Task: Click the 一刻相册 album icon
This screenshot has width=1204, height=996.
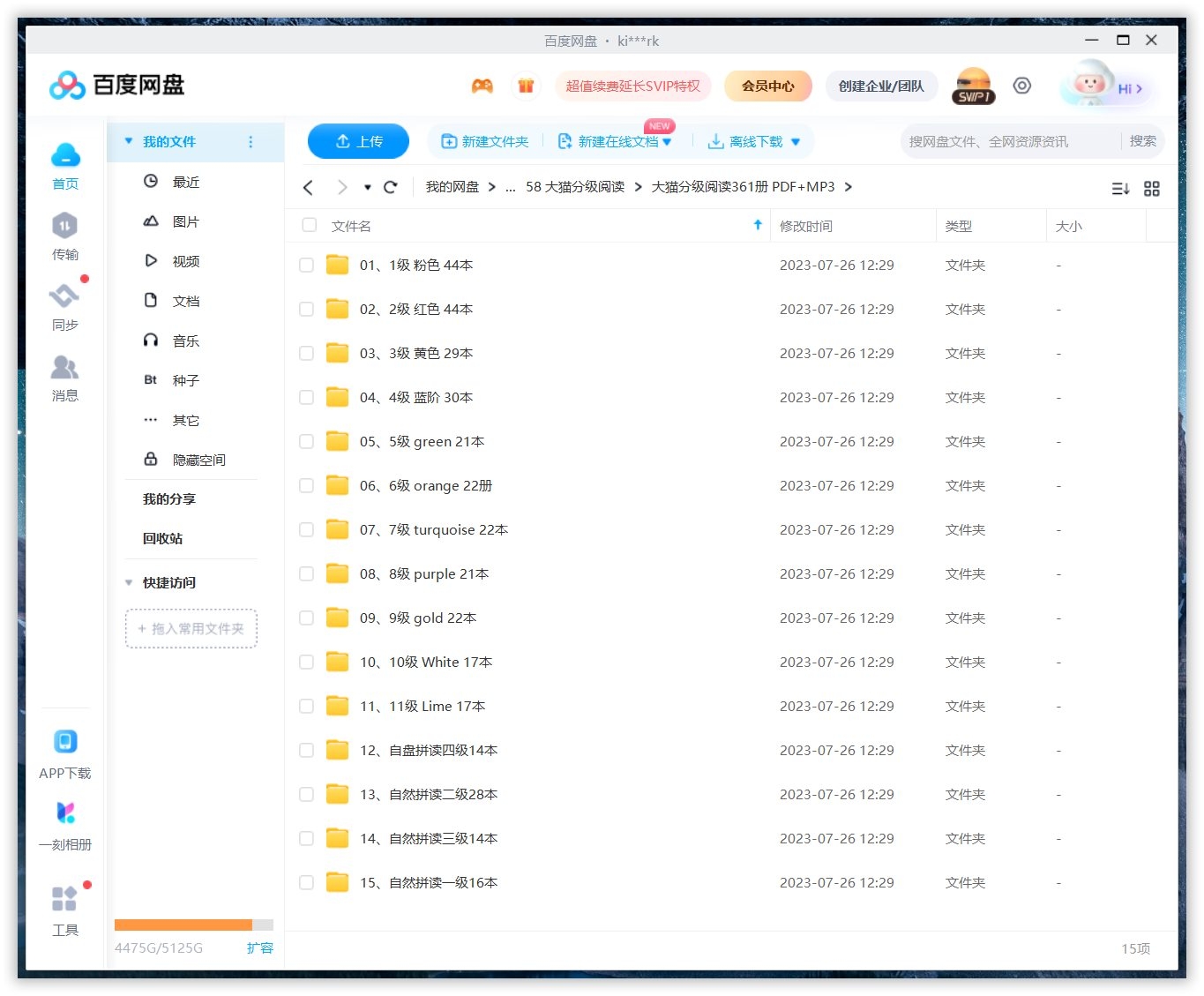Action: [x=64, y=812]
